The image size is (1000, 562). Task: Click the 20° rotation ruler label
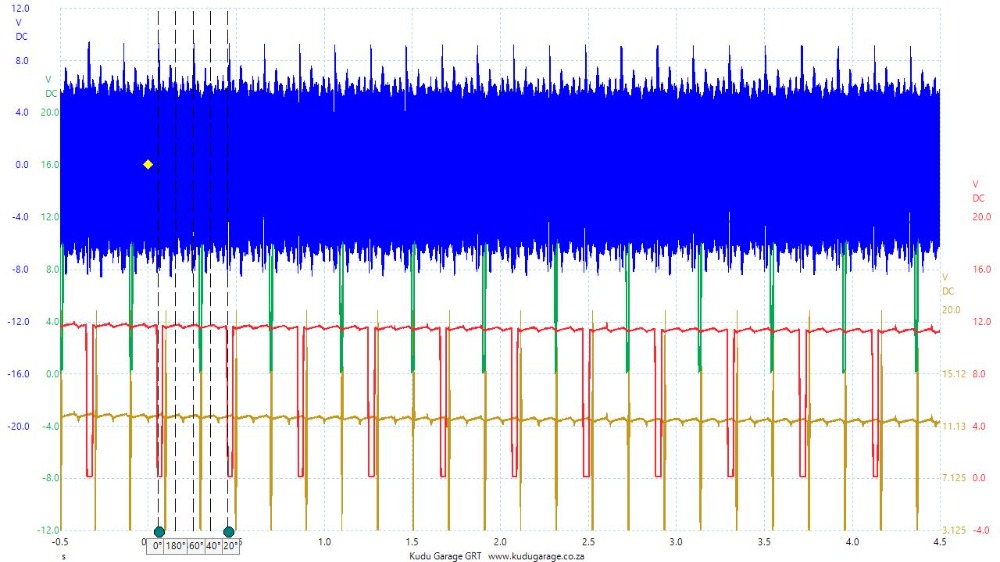coord(230,546)
